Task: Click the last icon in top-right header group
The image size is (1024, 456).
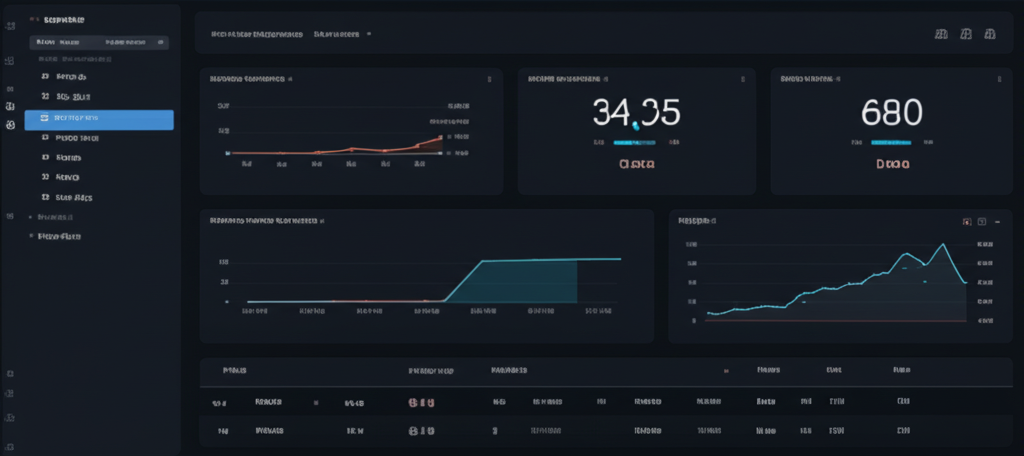Action: pyautogui.click(x=990, y=33)
